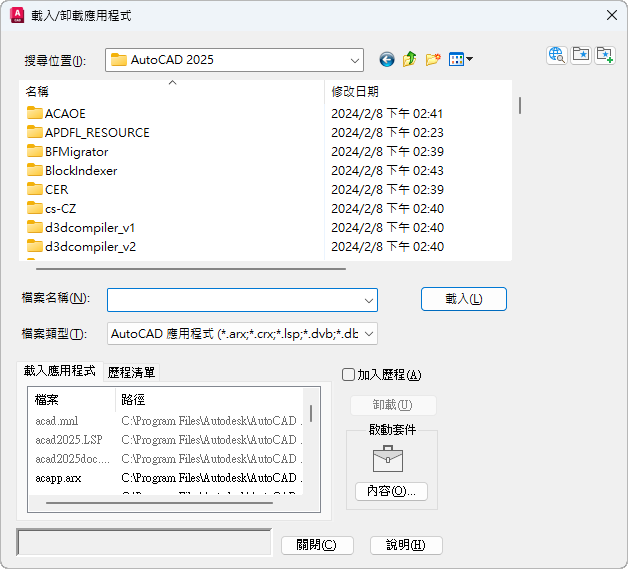Toggle the 加入歷程 checkbox
The image size is (628, 569).
348,375
